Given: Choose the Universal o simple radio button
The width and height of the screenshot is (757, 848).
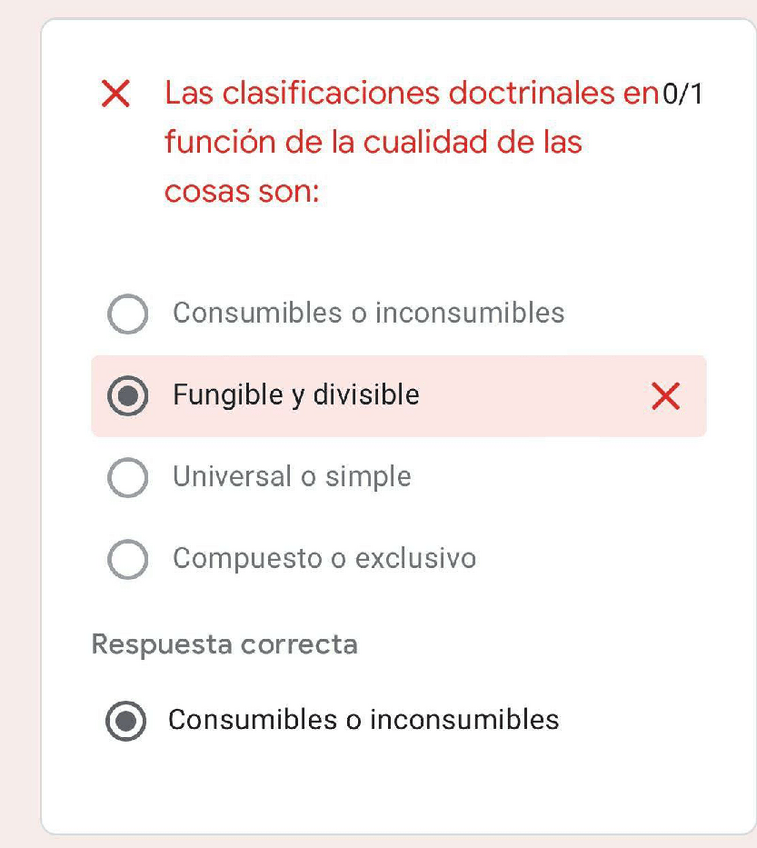Looking at the screenshot, I should [127, 478].
